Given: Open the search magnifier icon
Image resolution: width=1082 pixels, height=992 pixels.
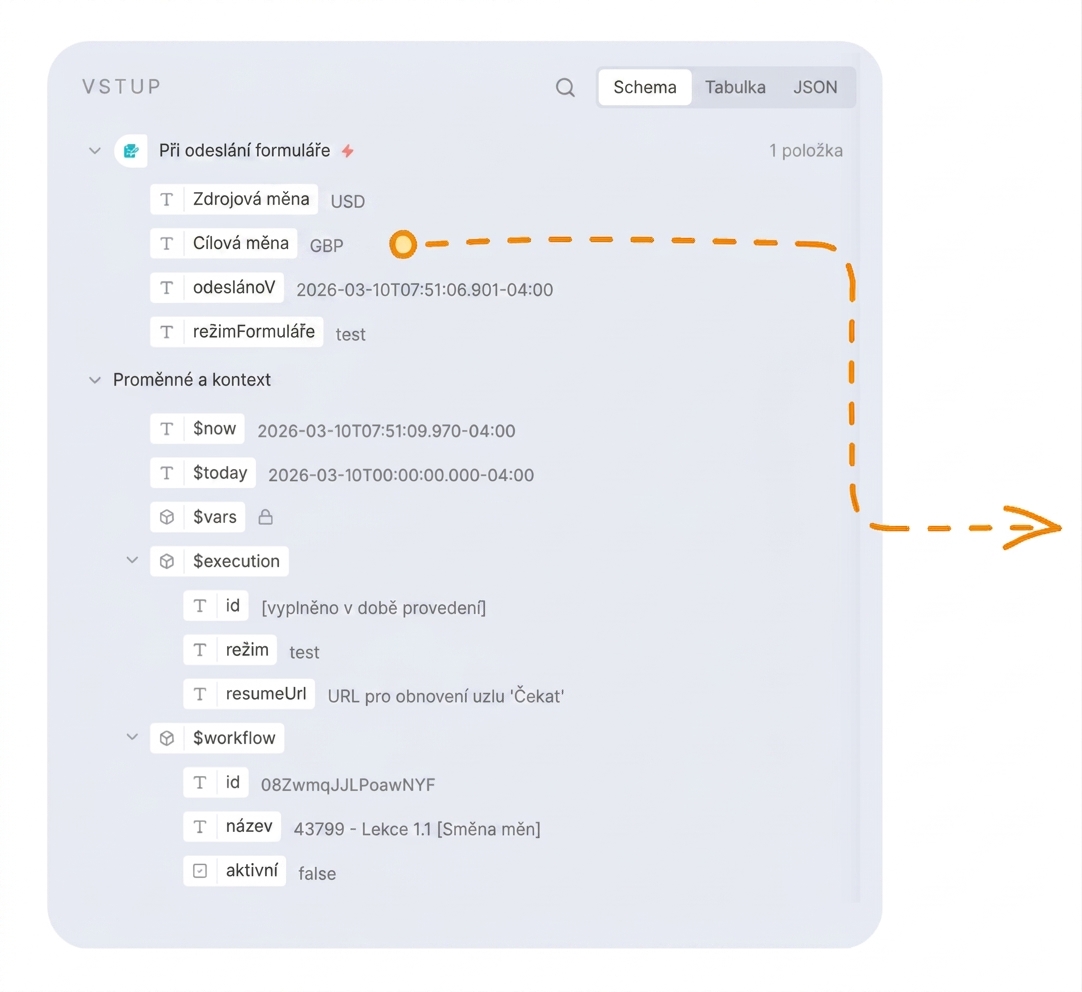Looking at the screenshot, I should [x=565, y=88].
